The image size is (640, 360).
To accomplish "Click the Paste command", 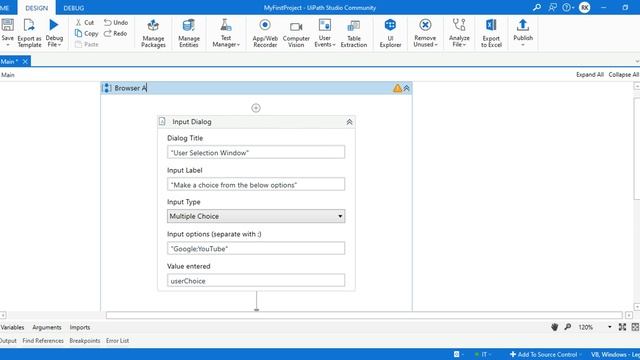I will pos(87,44).
